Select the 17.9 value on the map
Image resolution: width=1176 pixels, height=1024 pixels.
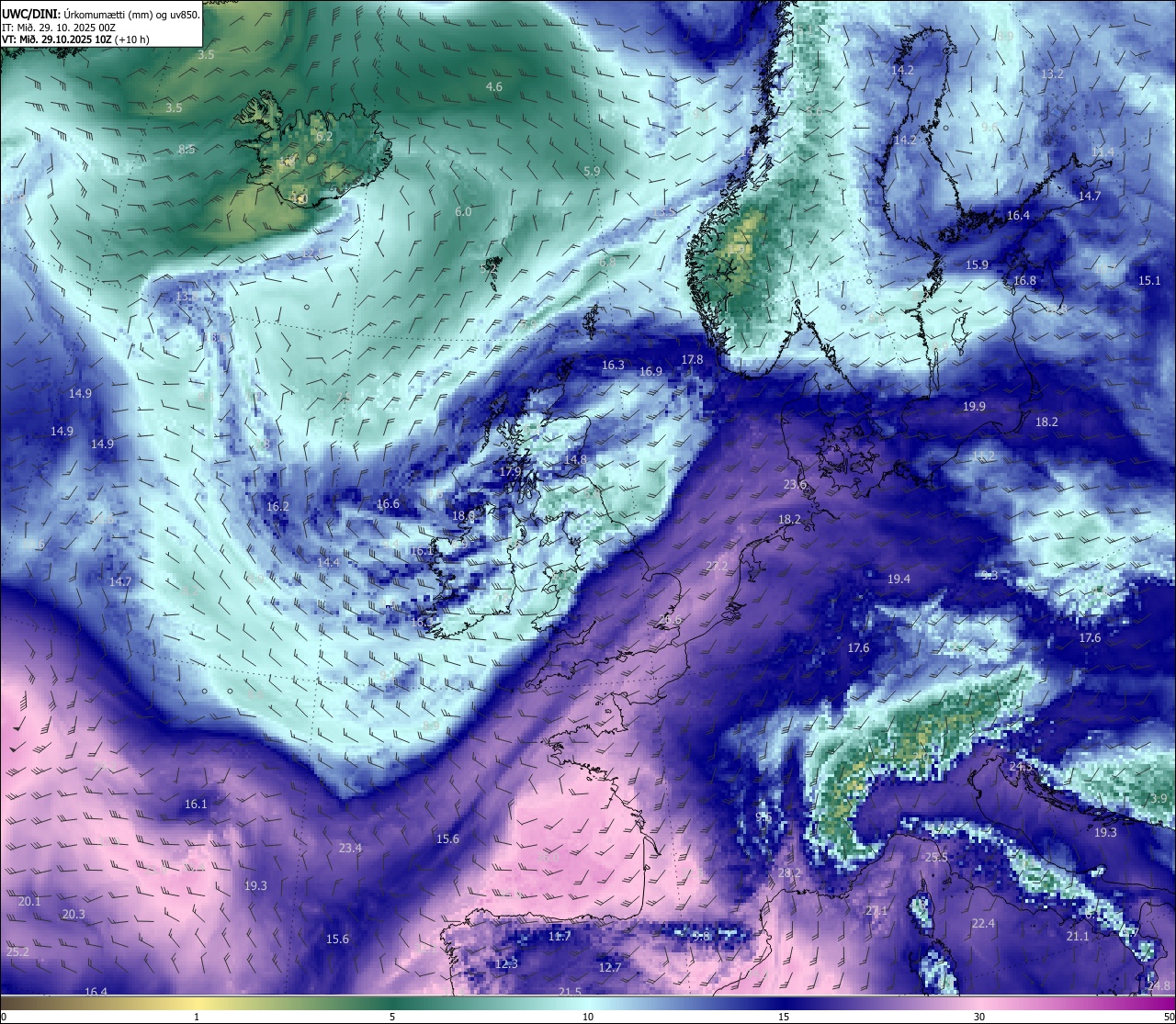pos(510,472)
